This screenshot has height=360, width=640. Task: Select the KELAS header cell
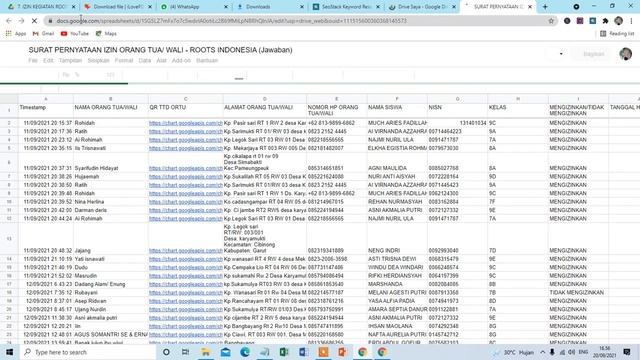518,110
